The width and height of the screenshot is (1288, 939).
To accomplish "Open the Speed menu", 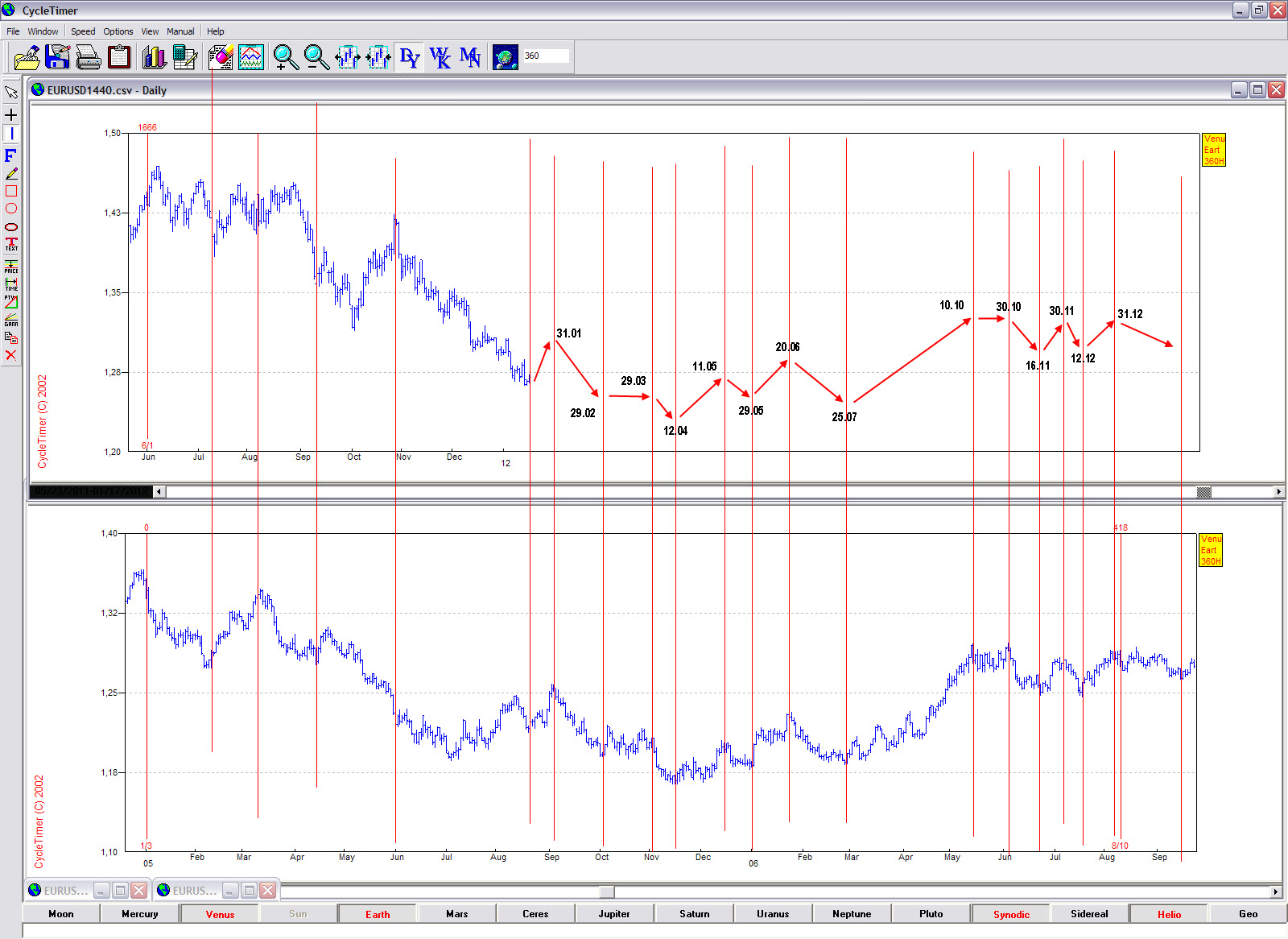I will pyautogui.click(x=83, y=31).
